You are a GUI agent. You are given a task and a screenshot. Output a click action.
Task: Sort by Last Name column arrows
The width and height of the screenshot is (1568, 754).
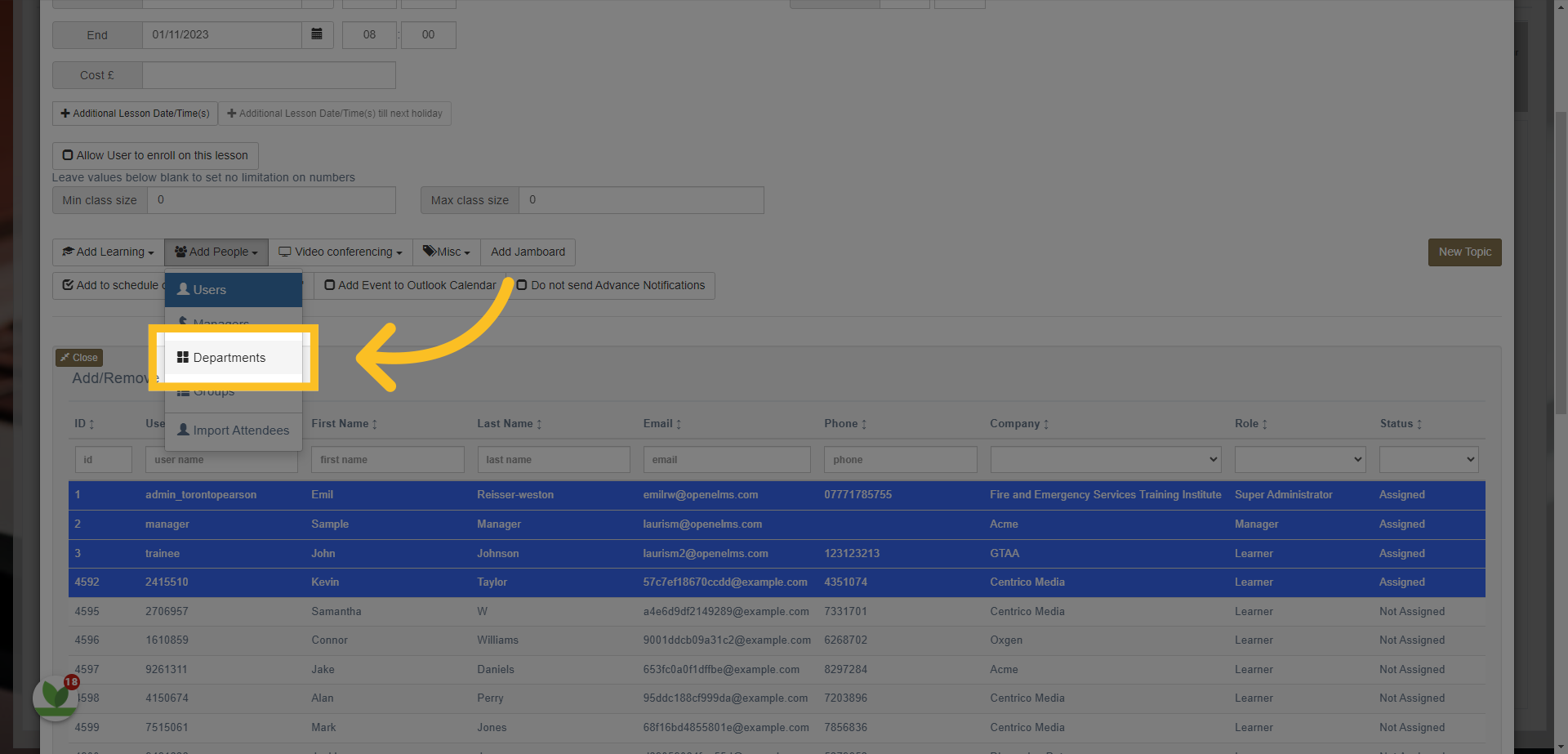pyautogui.click(x=539, y=424)
